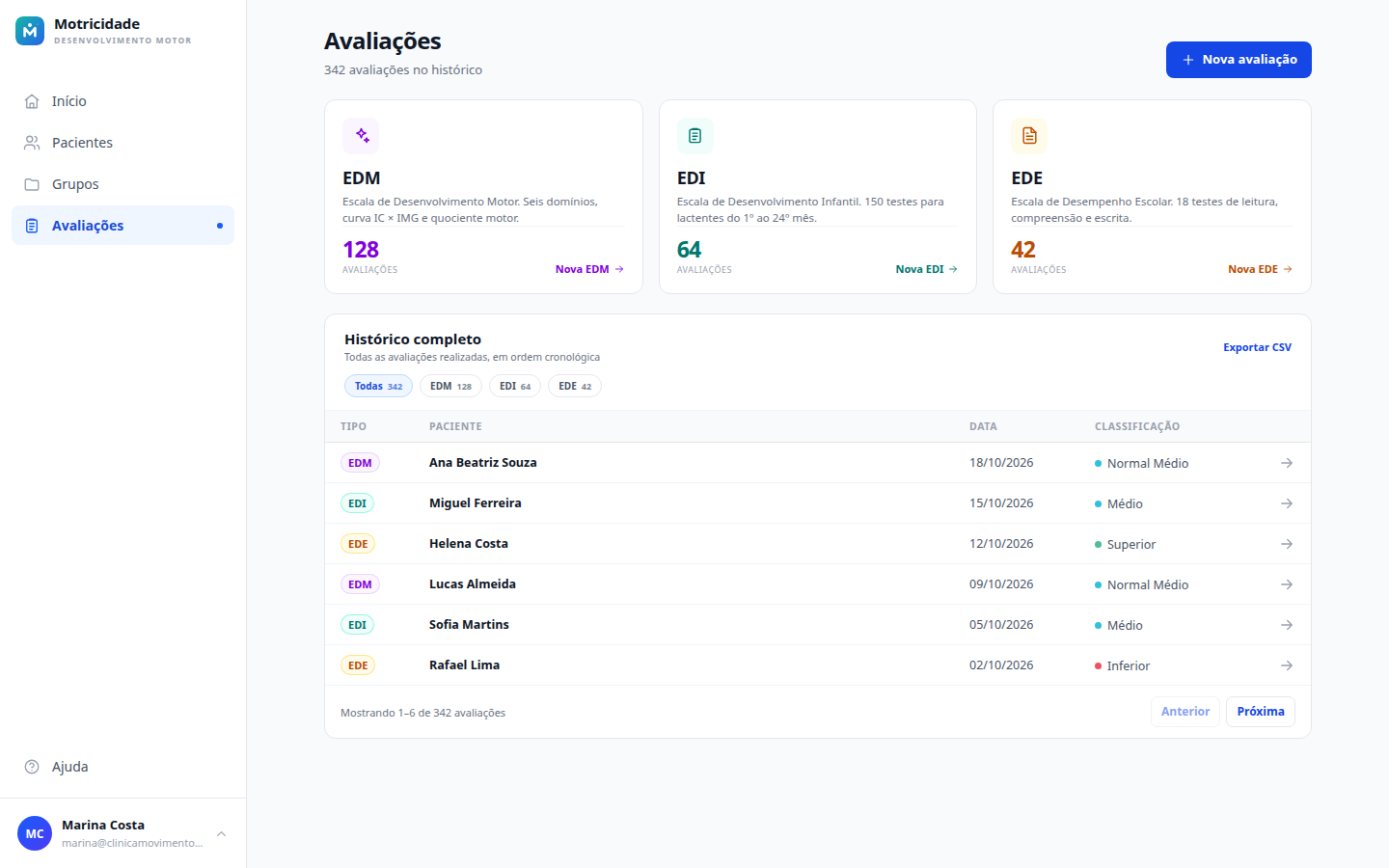This screenshot has width=1389, height=868.
Task: Click Exportar CSV link
Action: tap(1257, 347)
